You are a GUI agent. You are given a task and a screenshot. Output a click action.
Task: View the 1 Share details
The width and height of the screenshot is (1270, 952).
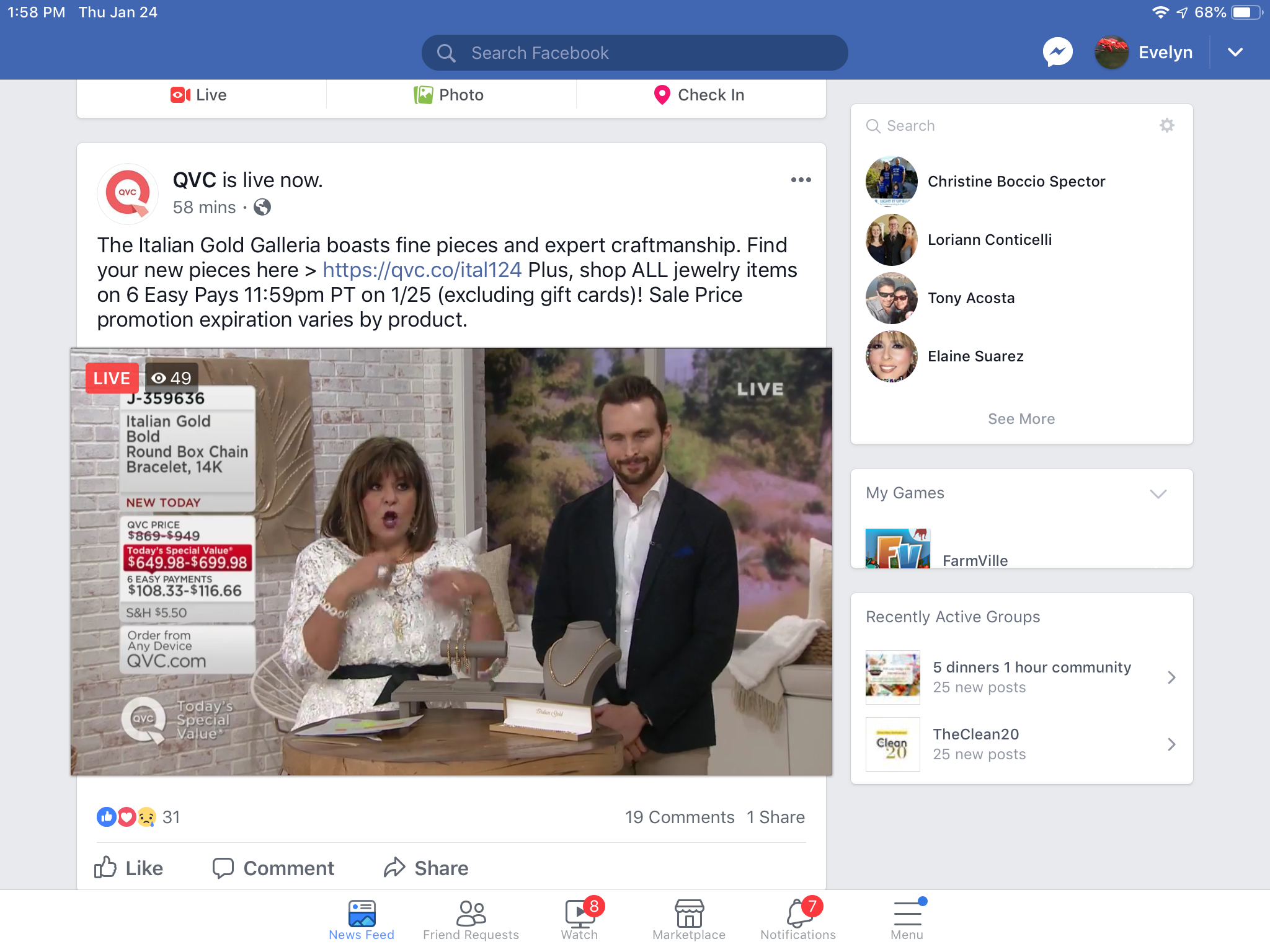(775, 817)
